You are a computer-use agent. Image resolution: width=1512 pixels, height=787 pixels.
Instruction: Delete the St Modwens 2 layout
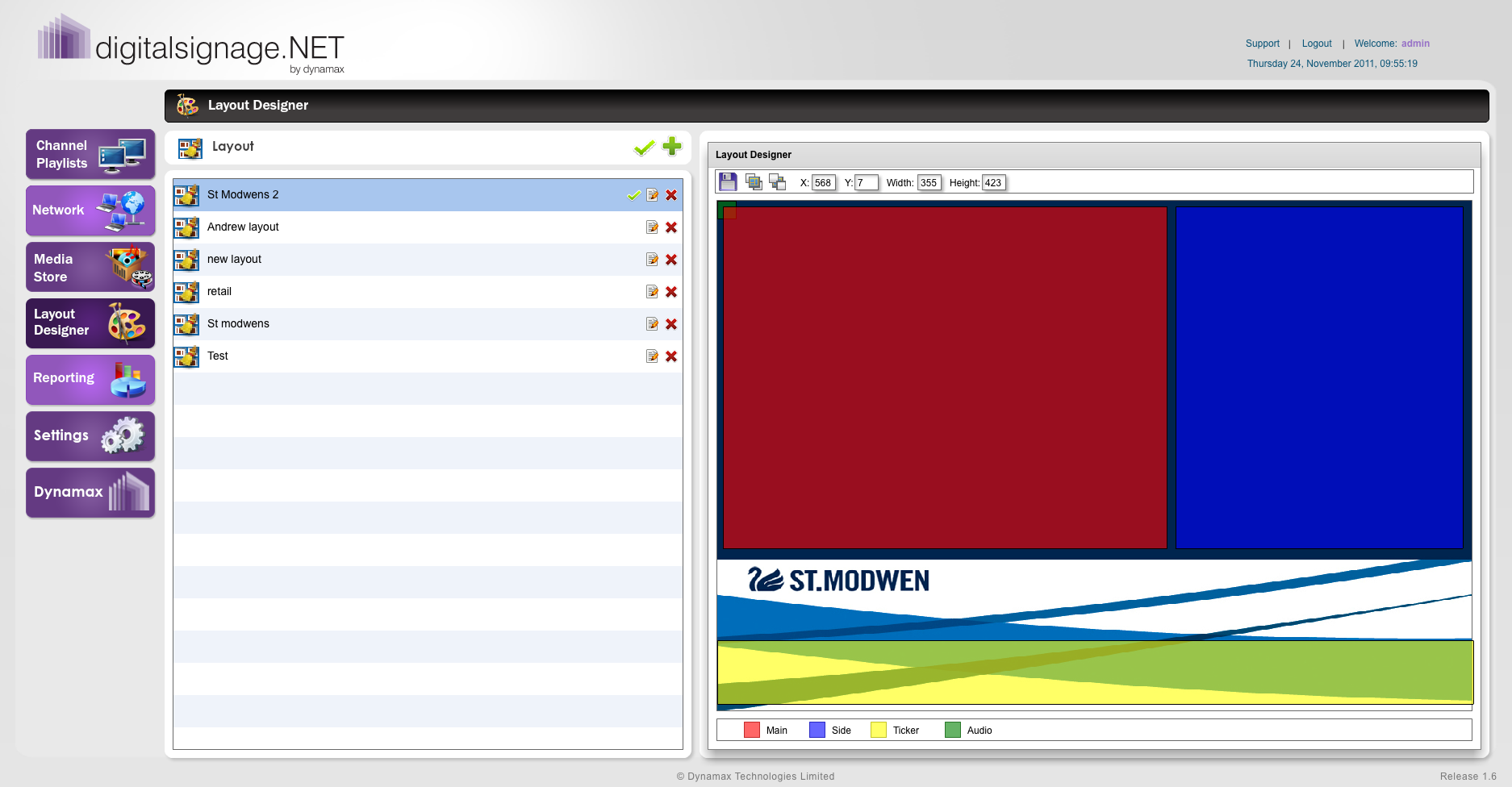[x=671, y=195]
